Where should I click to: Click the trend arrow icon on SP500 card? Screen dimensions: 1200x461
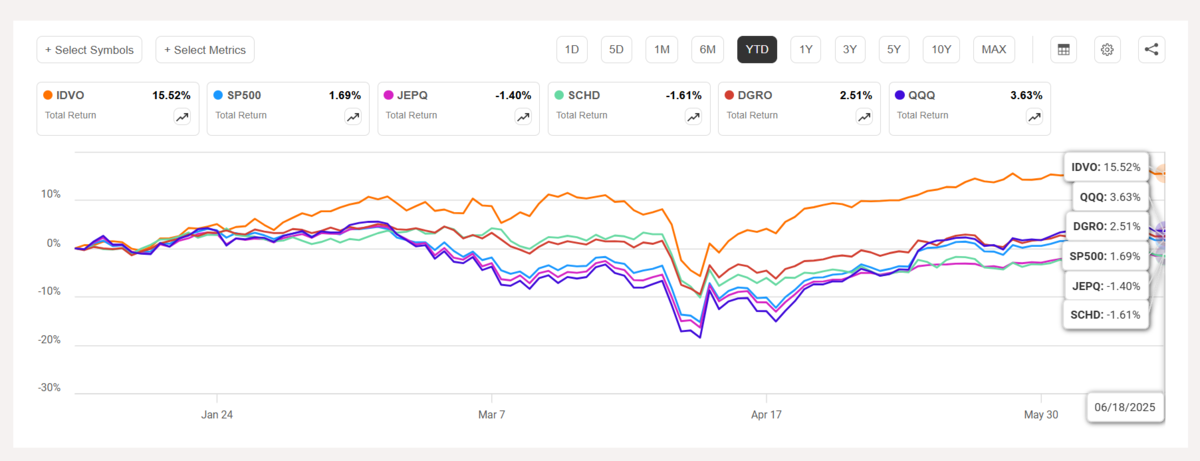click(353, 116)
